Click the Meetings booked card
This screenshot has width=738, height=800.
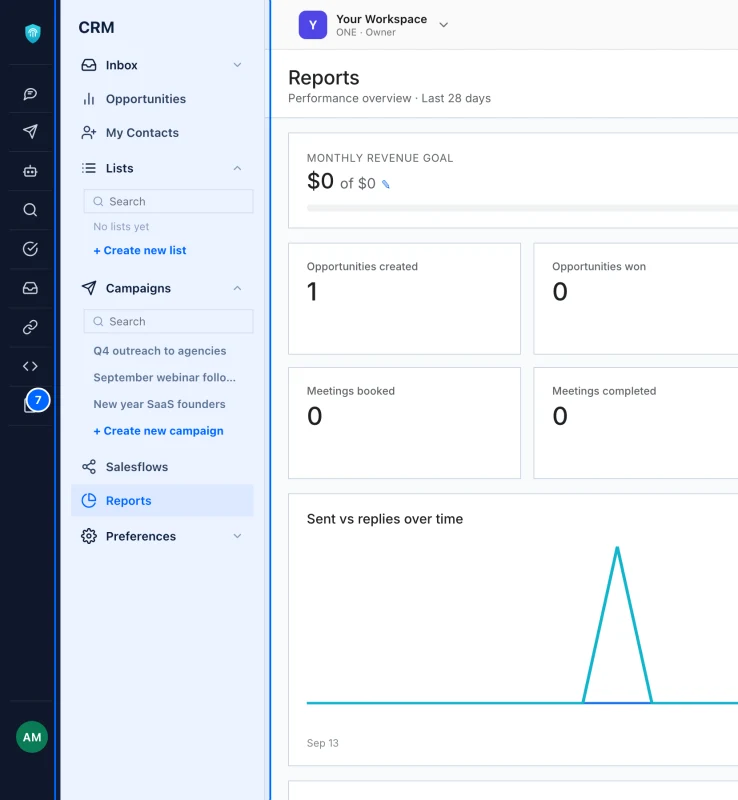[x=404, y=423]
